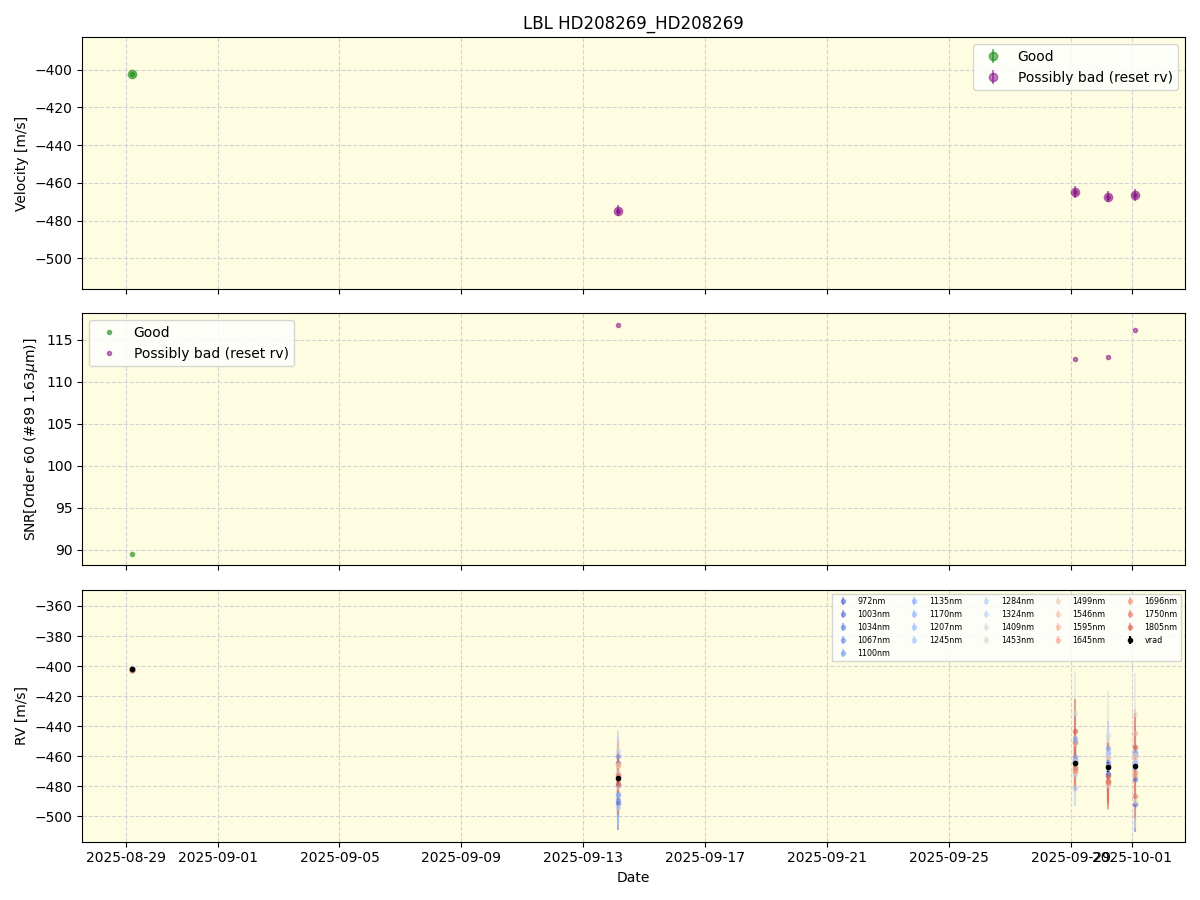Select the purple velocity point near 2025-09-14
Image resolution: width=1200 pixels, height=900 pixels.
618,211
